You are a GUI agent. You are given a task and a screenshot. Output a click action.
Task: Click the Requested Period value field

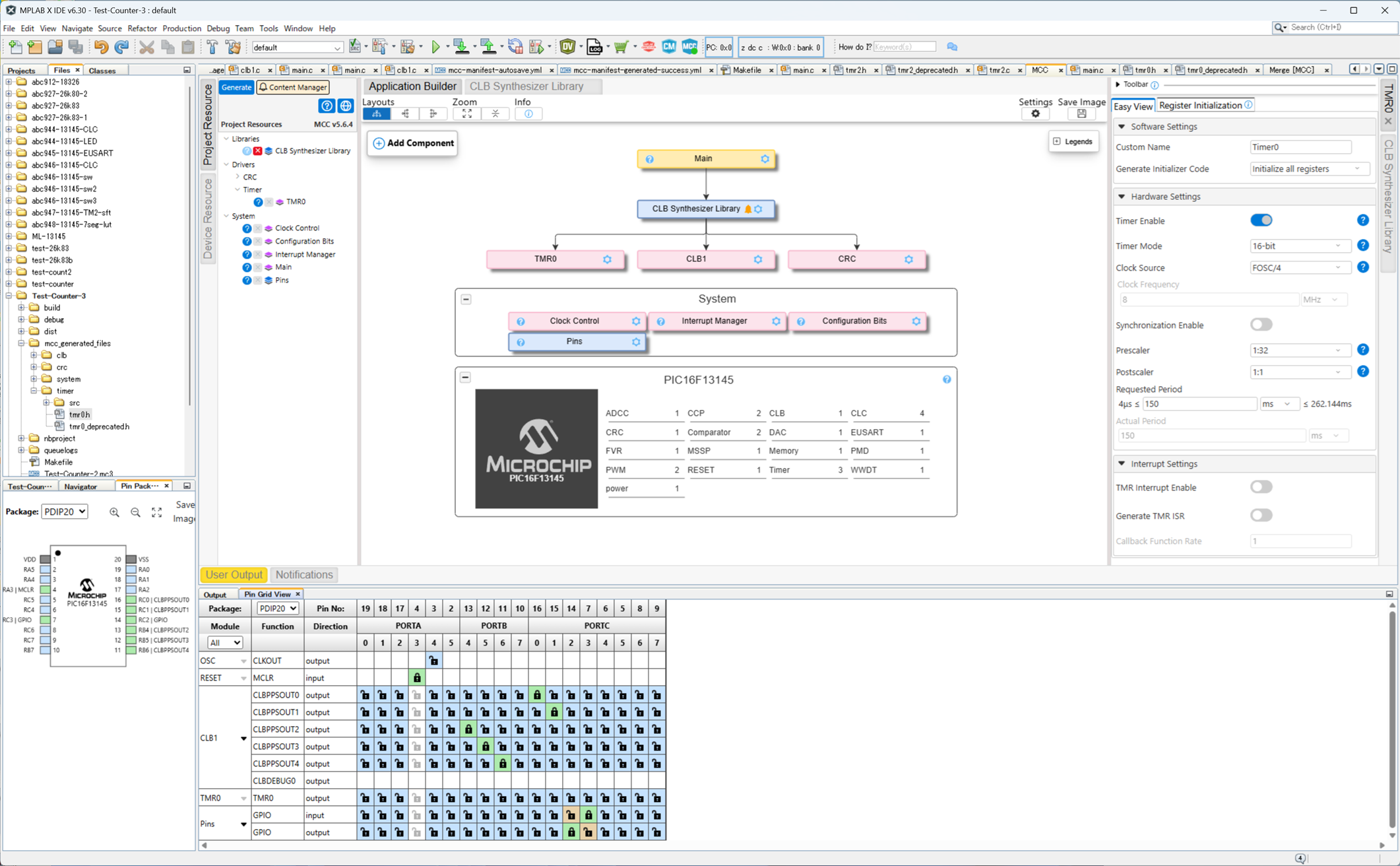pyautogui.click(x=1199, y=404)
